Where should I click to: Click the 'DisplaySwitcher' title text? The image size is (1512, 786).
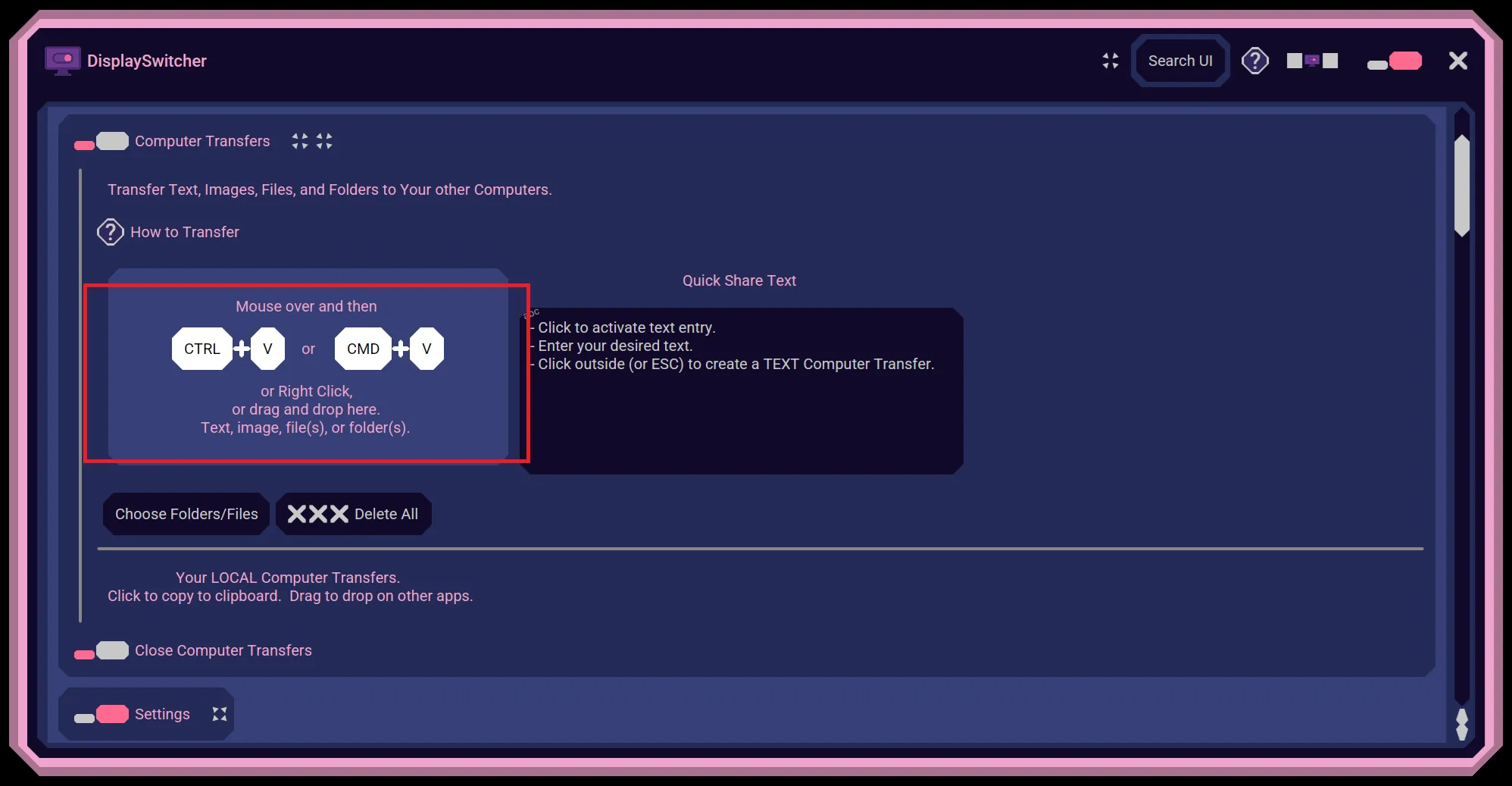click(x=147, y=61)
